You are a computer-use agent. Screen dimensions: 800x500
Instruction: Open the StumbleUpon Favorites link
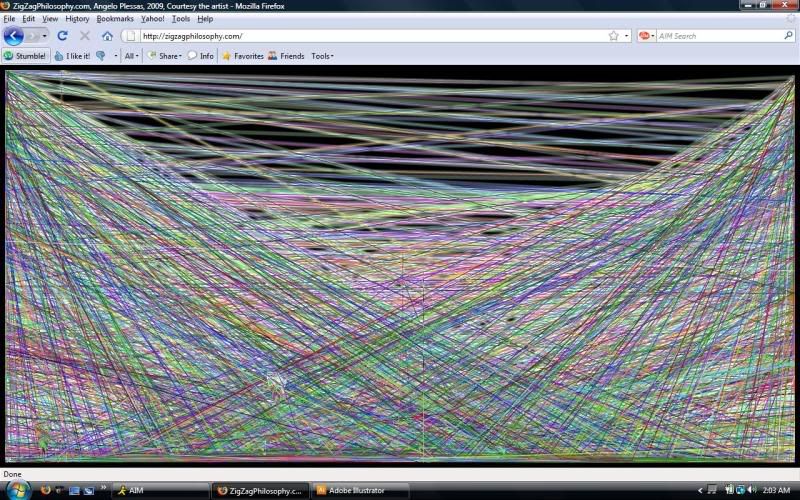point(242,56)
